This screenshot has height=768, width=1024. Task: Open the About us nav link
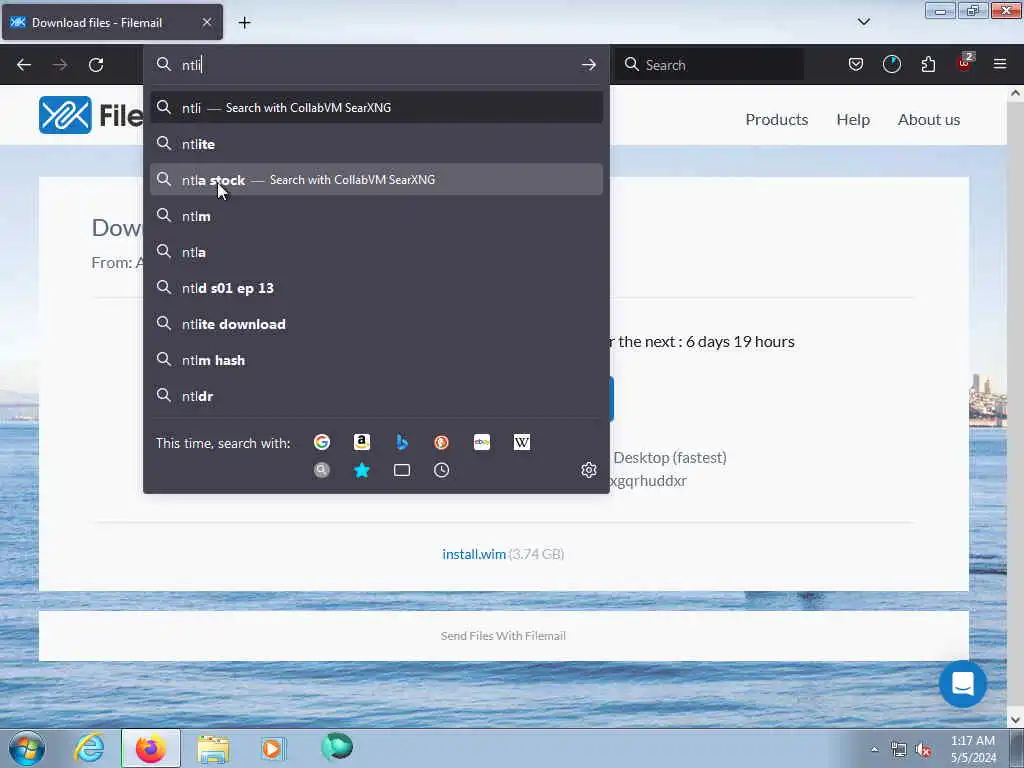pyautogui.click(x=929, y=120)
